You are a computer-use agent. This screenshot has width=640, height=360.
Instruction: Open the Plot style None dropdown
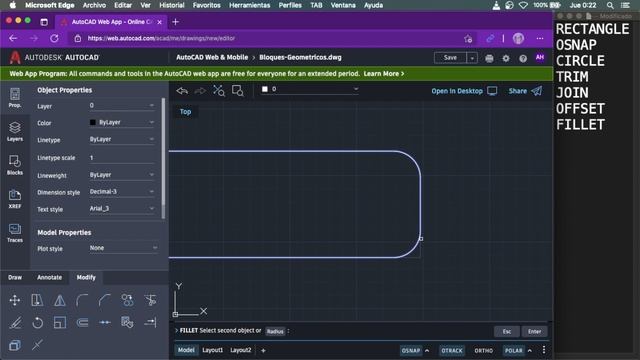click(123, 248)
